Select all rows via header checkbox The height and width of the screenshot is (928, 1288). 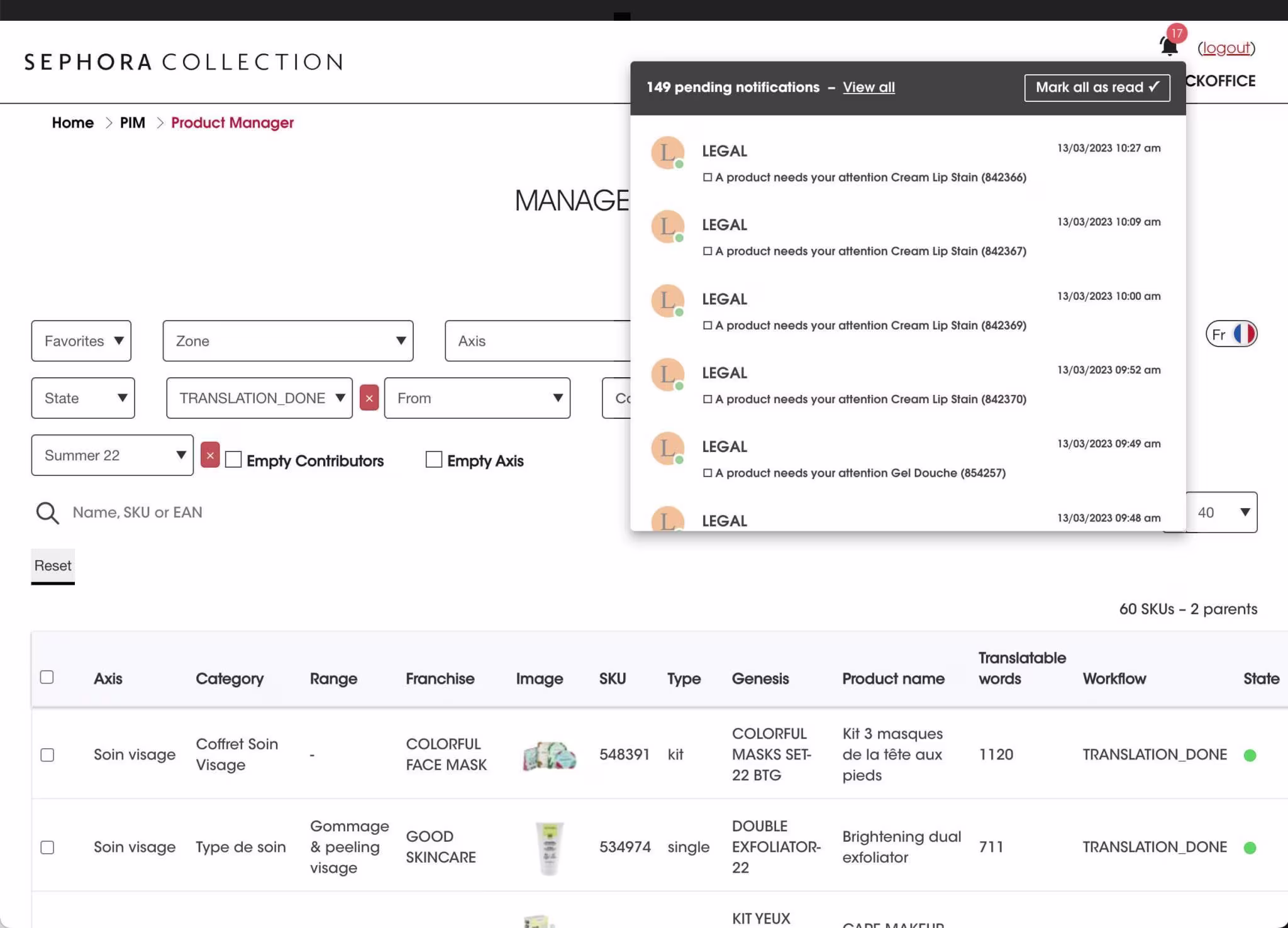(x=47, y=677)
